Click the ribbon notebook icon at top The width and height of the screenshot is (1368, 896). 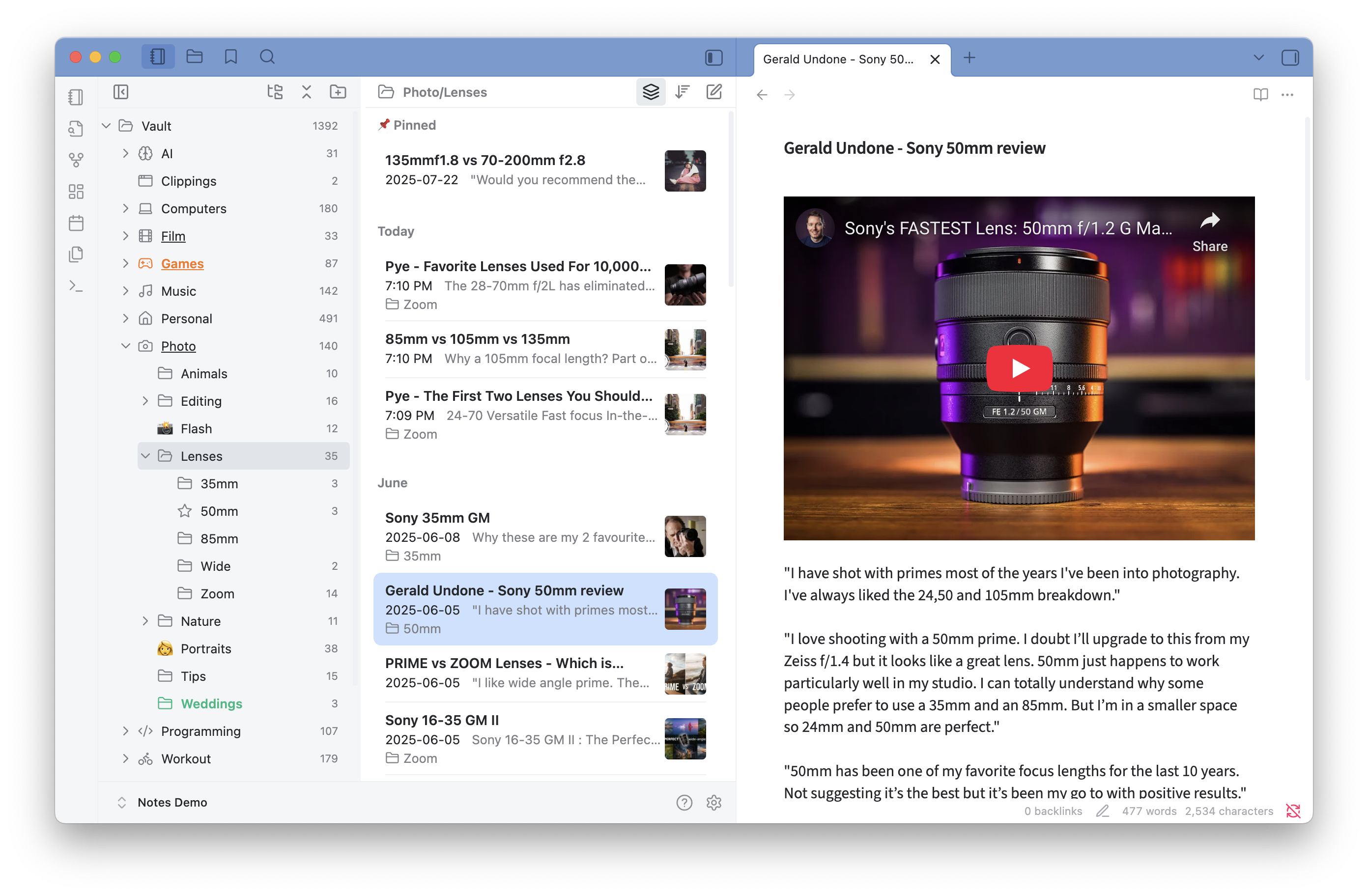click(x=76, y=97)
